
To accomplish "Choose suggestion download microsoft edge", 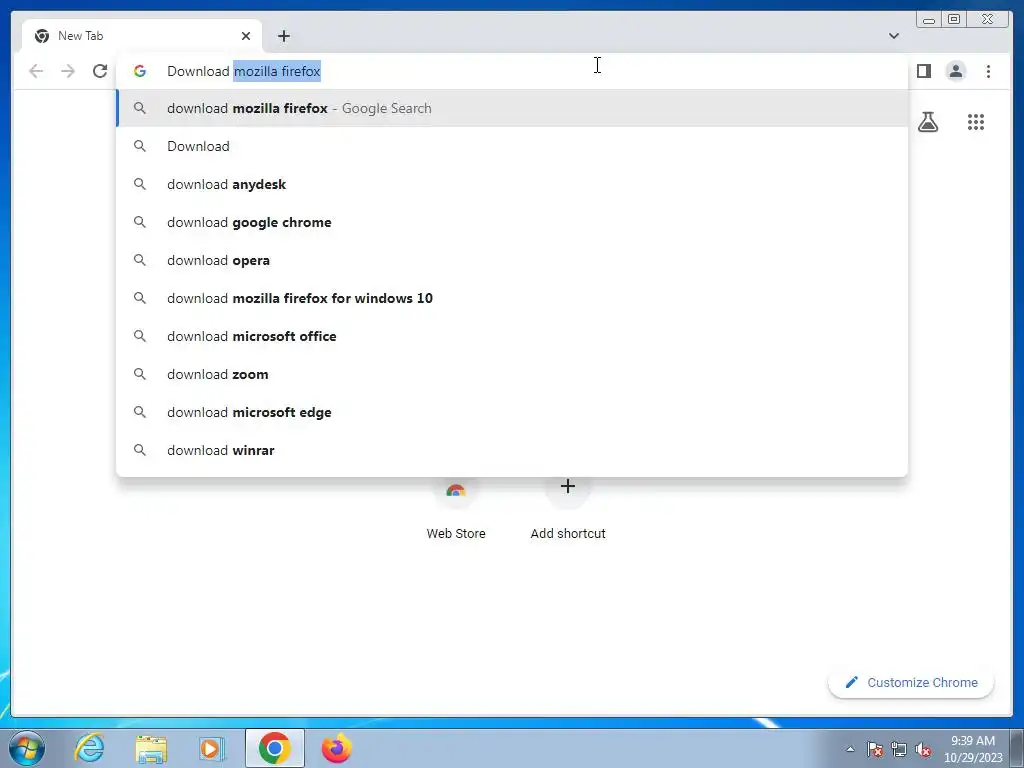I will point(512,412).
